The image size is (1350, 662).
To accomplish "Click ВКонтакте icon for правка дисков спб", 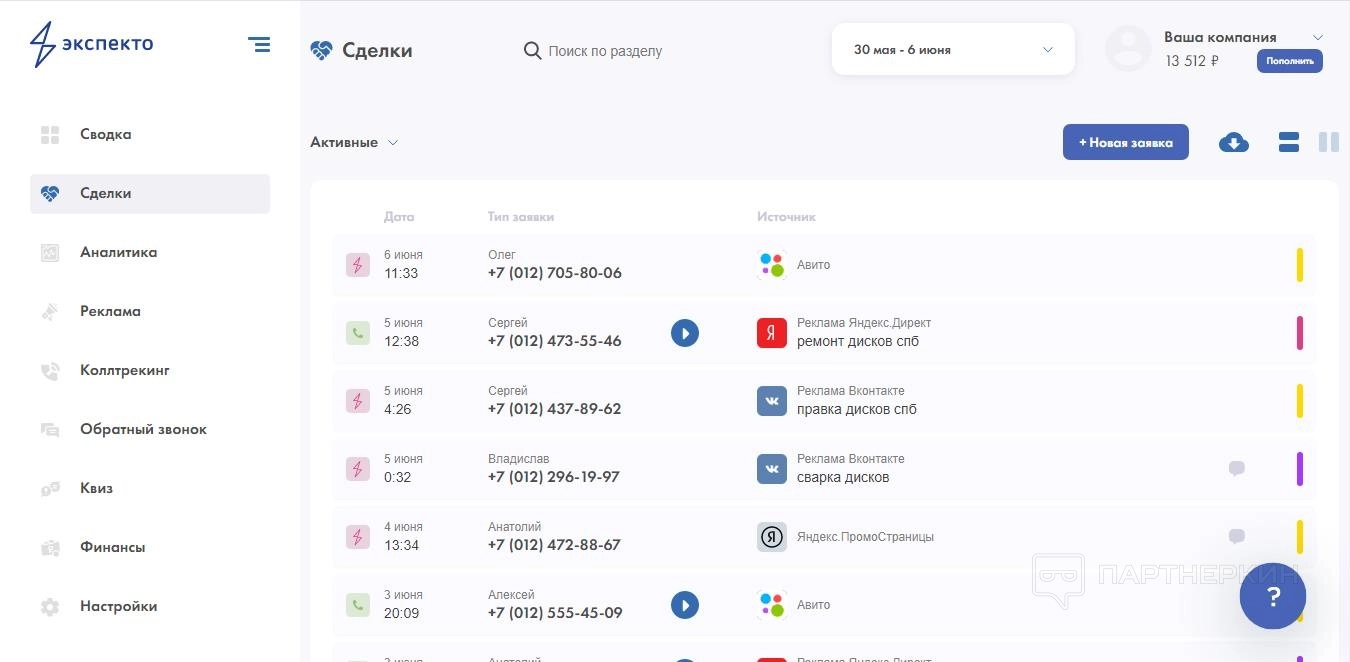I will (x=772, y=401).
